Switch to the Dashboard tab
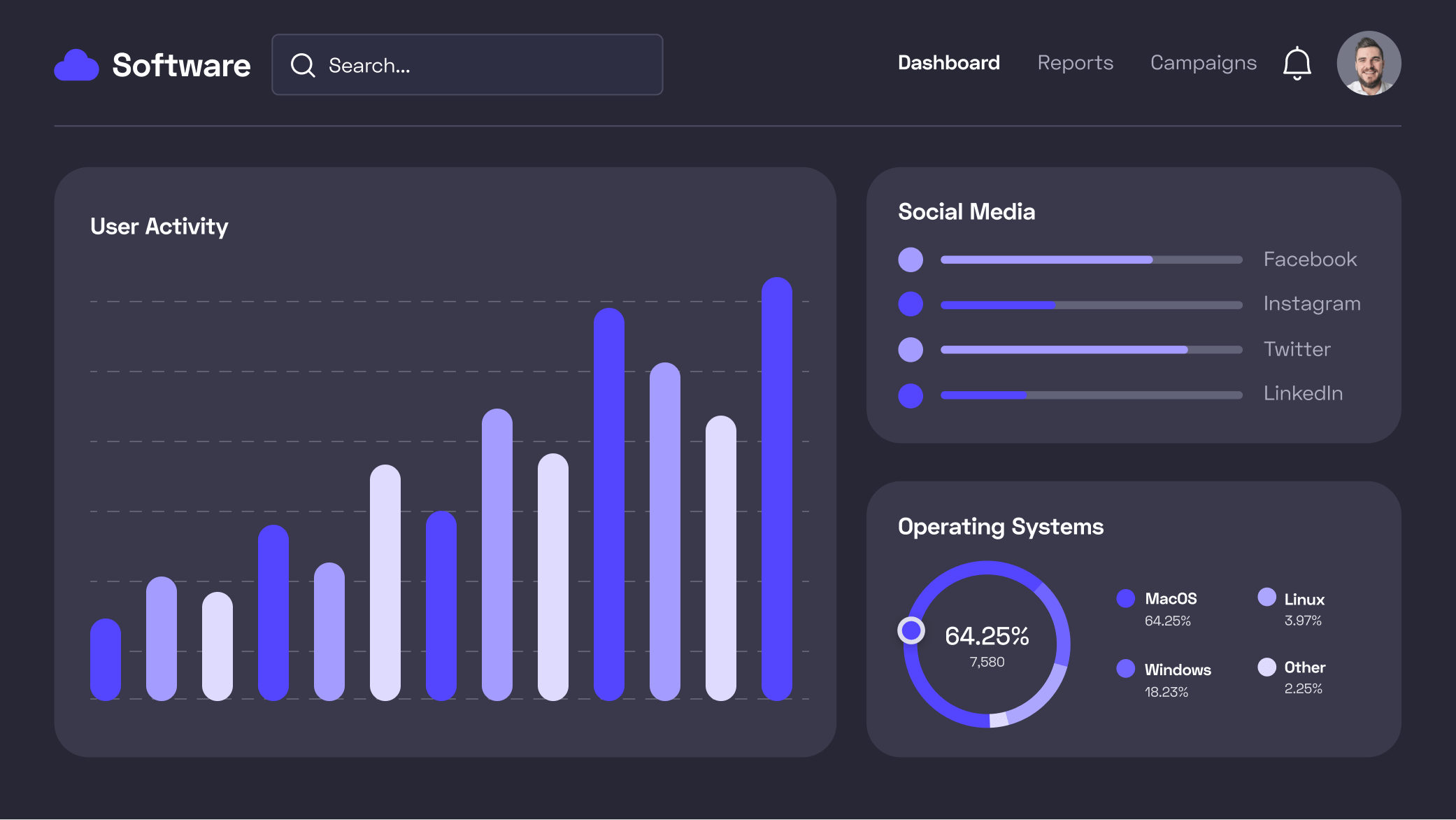This screenshot has width=1456, height=820. pyautogui.click(x=948, y=63)
